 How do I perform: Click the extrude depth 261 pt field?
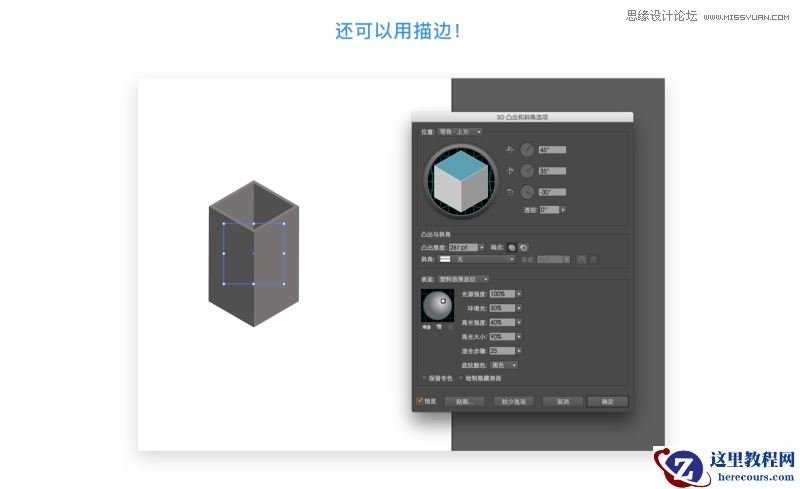pyautogui.click(x=463, y=247)
